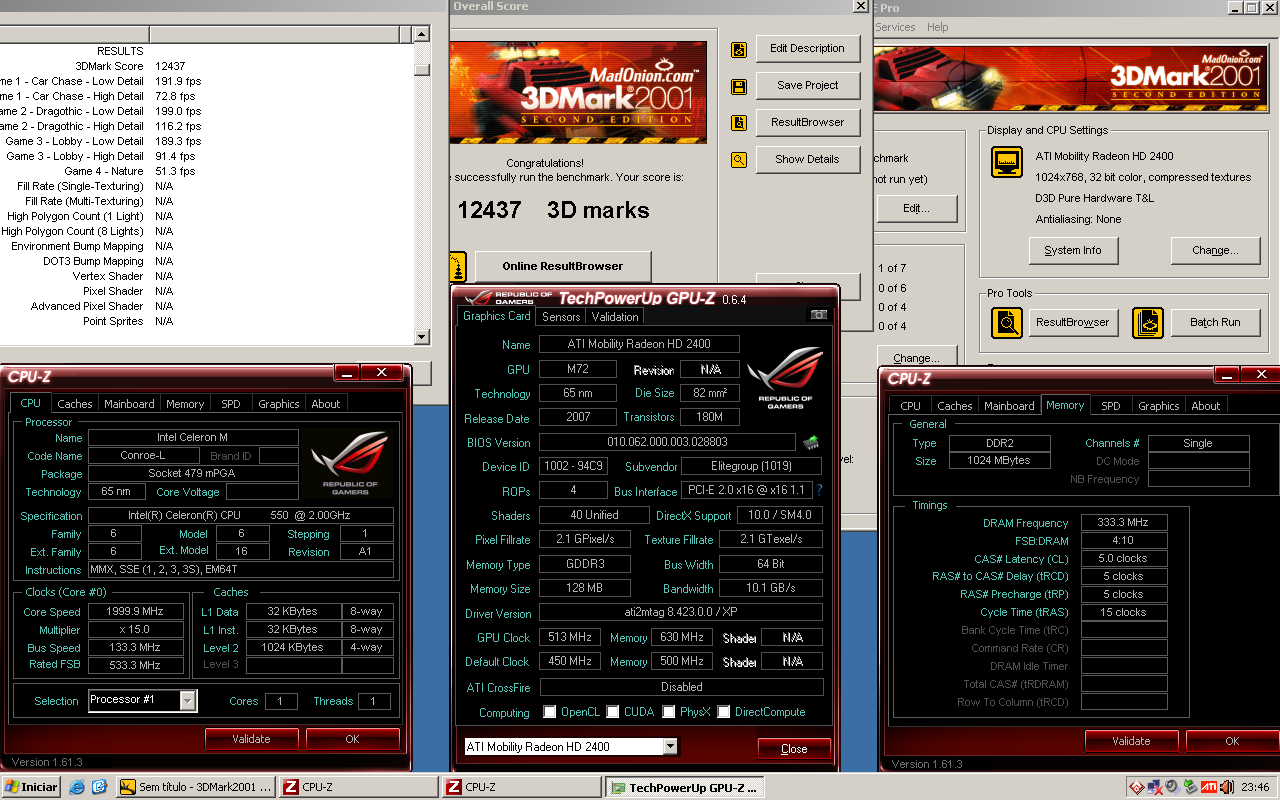Click the ATI tray icon
Viewport: 1280px width, 800px height.
(x=1209, y=787)
